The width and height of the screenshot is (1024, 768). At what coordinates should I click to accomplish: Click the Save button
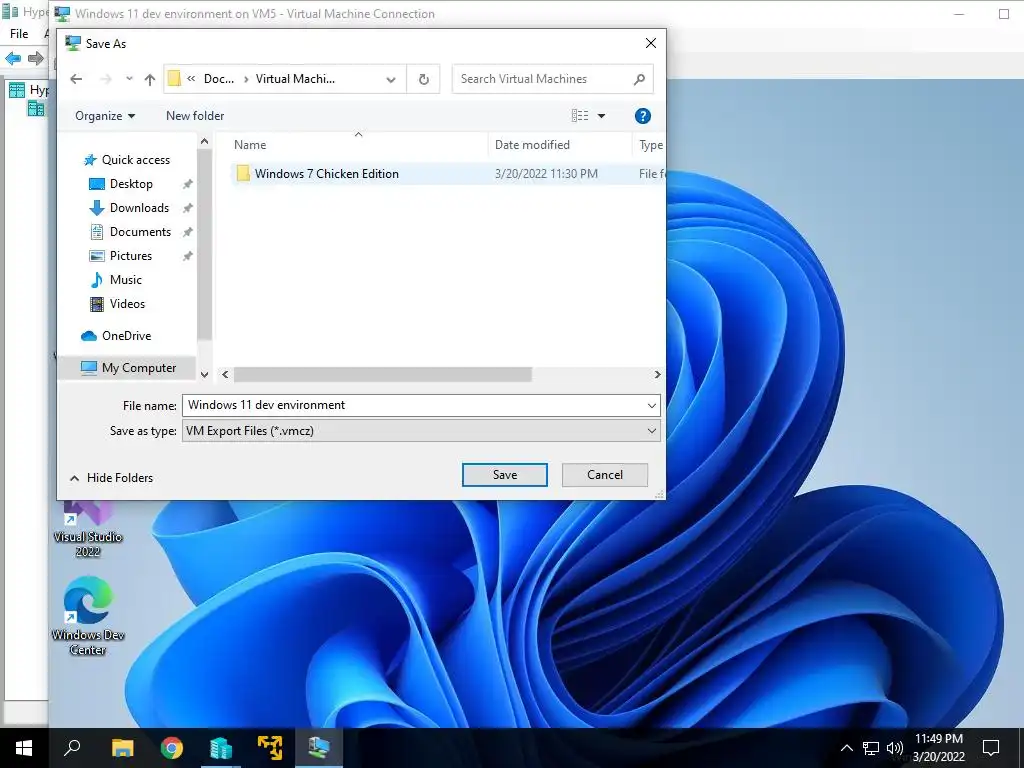505,475
